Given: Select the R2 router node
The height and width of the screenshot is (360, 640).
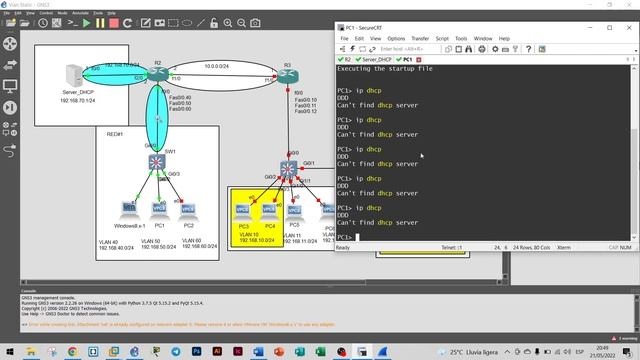Looking at the screenshot, I should 158,74.
